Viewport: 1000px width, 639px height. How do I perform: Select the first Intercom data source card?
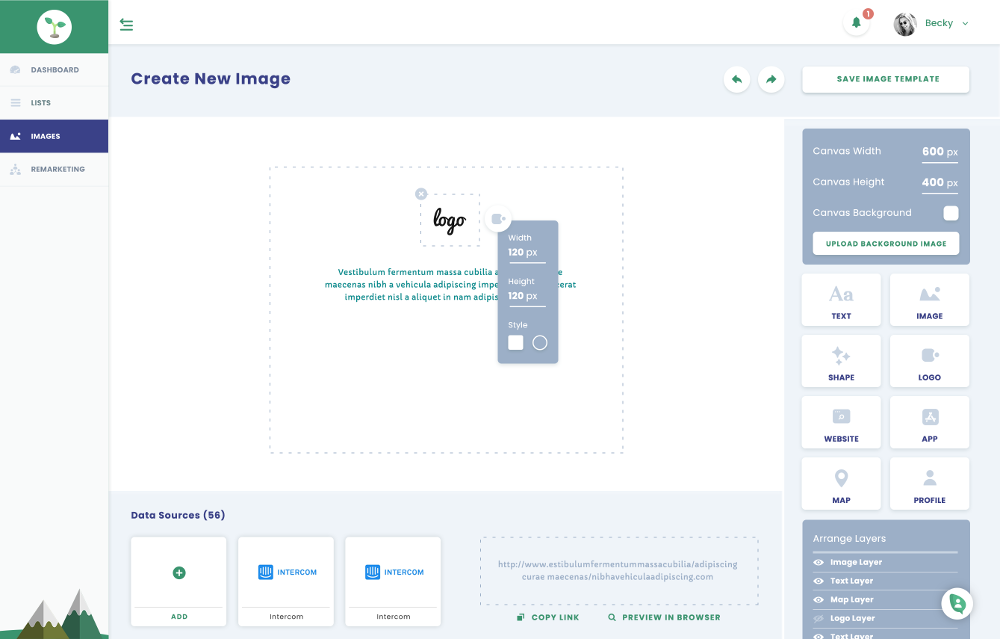[x=286, y=581]
